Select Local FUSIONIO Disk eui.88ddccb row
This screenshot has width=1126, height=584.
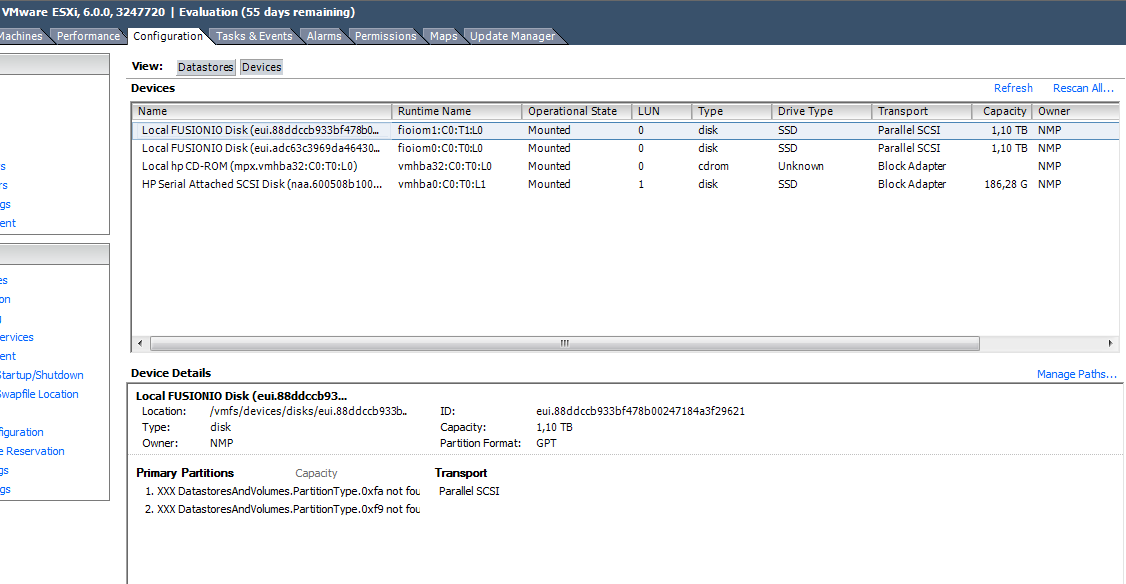tap(625, 130)
